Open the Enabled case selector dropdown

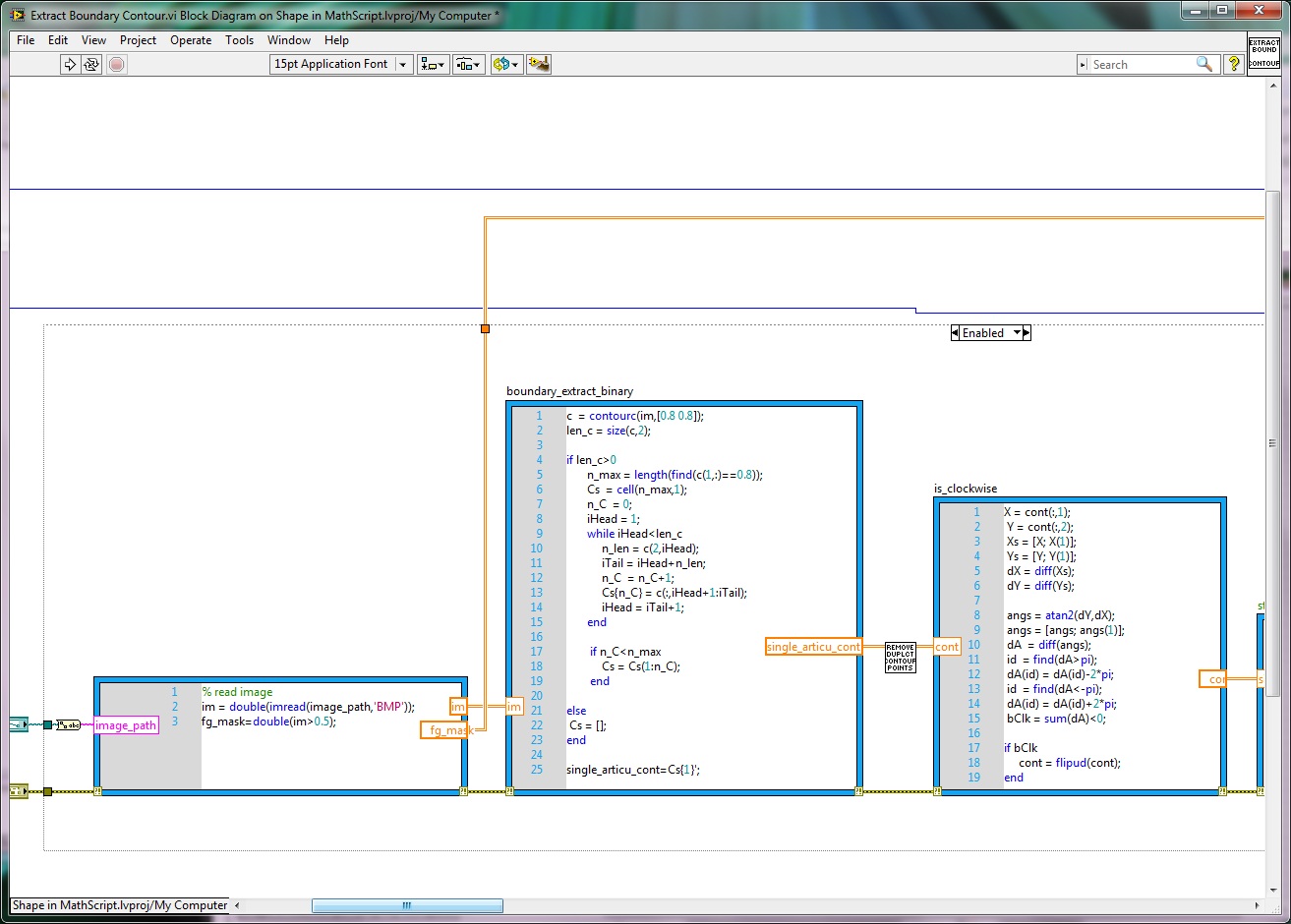[1017, 333]
